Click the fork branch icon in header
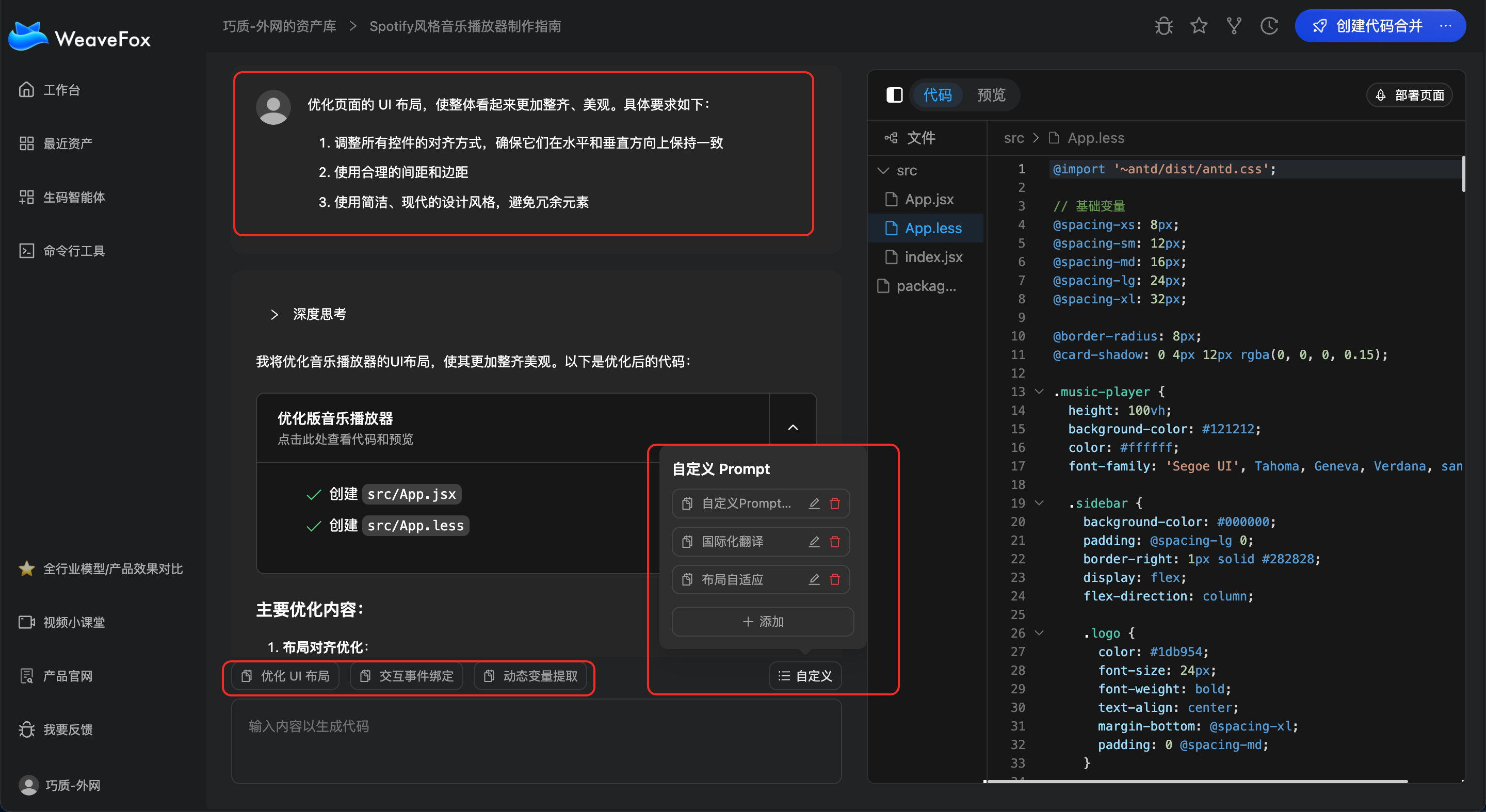This screenshot has height=812, width=1486. (x=1234, y=26)
